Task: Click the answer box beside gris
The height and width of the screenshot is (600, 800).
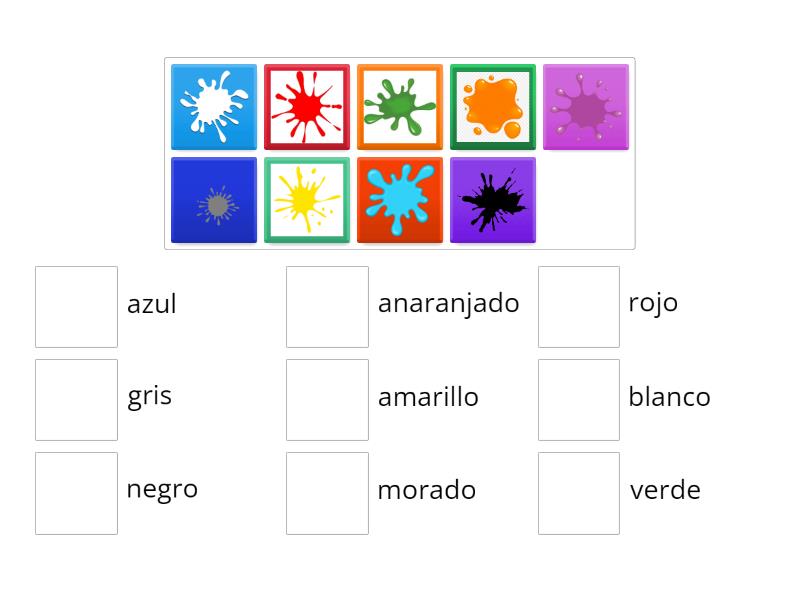Action: (x=76, y=398)
